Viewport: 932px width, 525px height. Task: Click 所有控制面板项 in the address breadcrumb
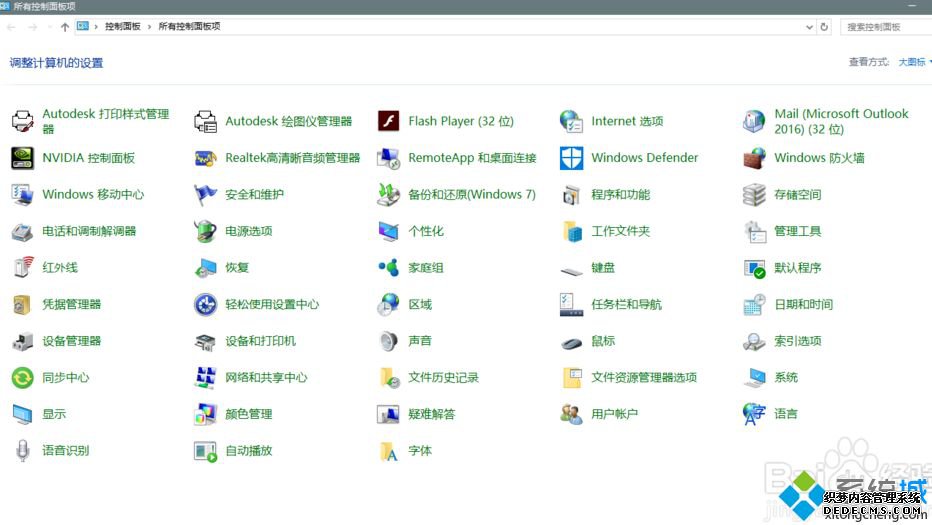click(x=189, y=27)
